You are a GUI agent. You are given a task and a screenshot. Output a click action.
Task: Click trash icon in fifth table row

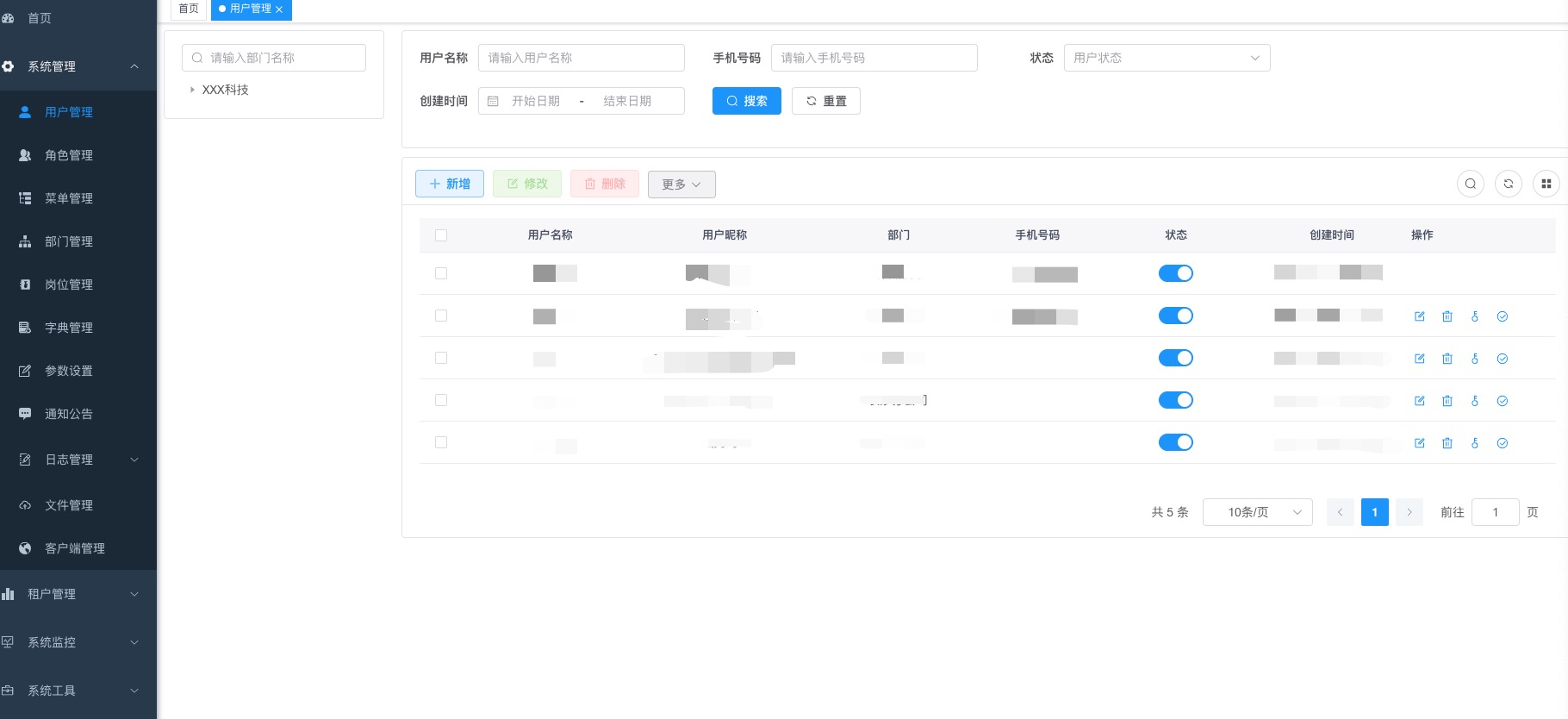(1447, 443)
